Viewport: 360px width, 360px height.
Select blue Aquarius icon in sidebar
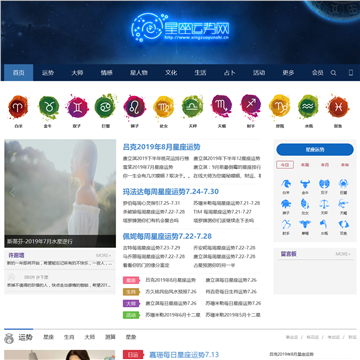pyautogui.click(x=324, y=224)
